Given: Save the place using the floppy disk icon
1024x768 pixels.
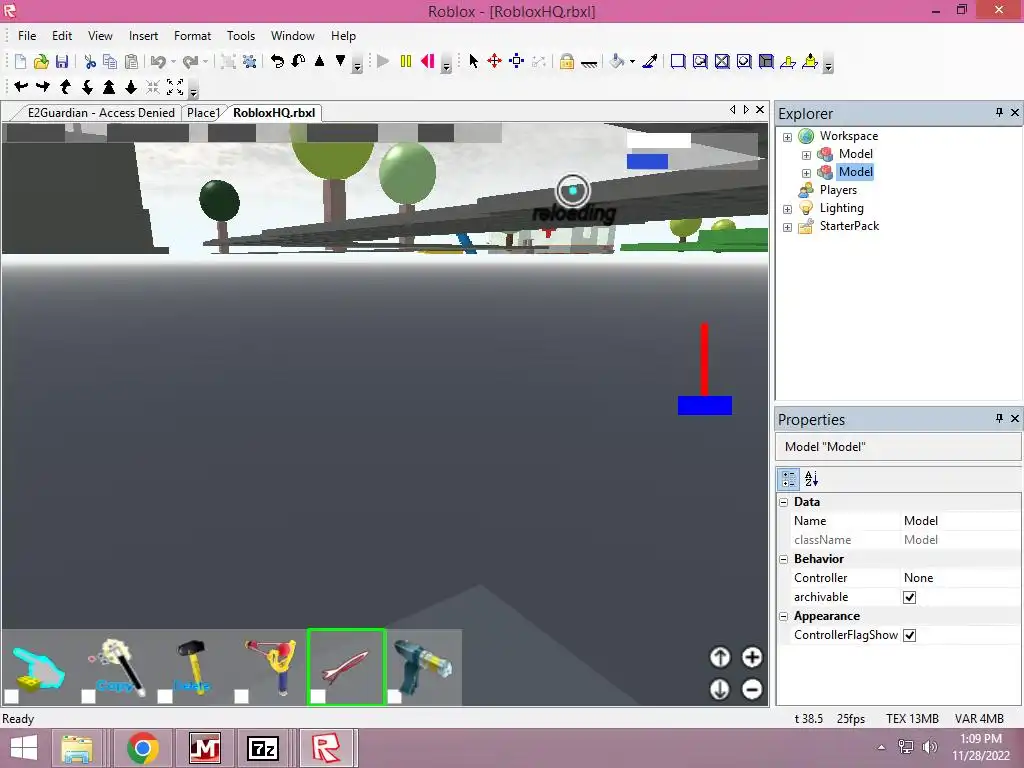Looking at the screenshot, I should pyautogui.click(x=62, y=61).
